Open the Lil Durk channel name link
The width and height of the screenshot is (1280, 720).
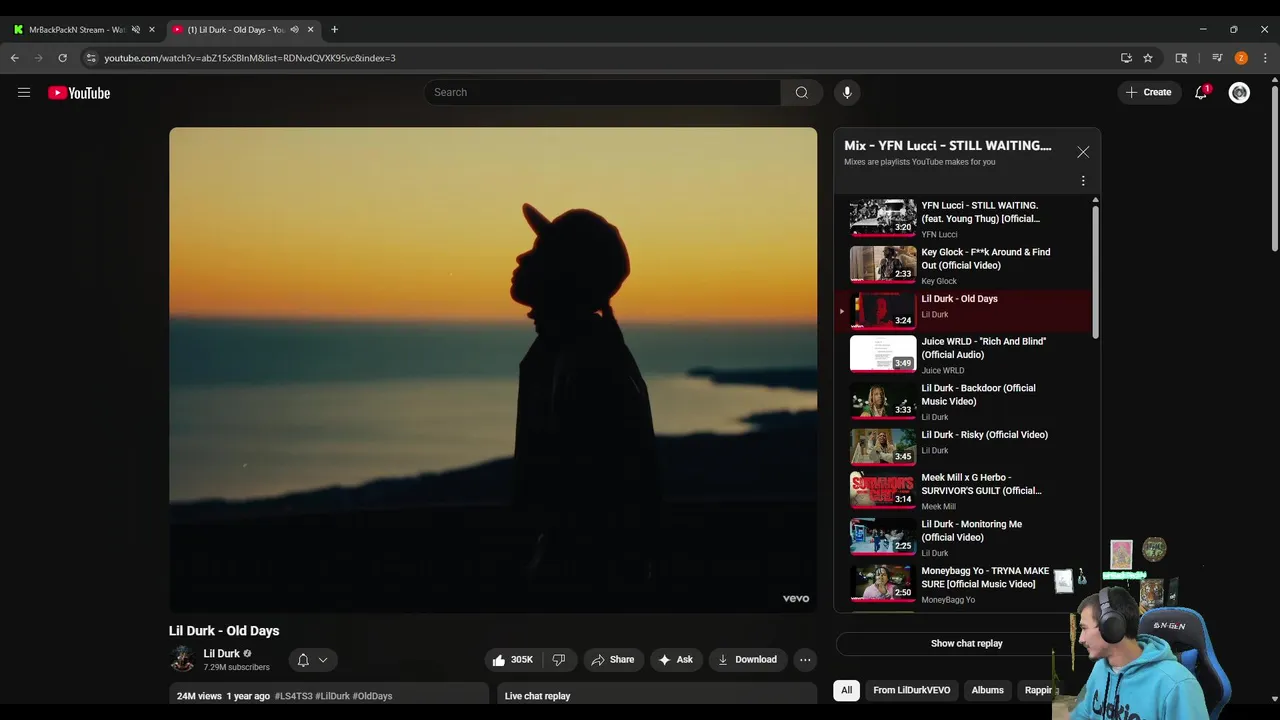221,653
